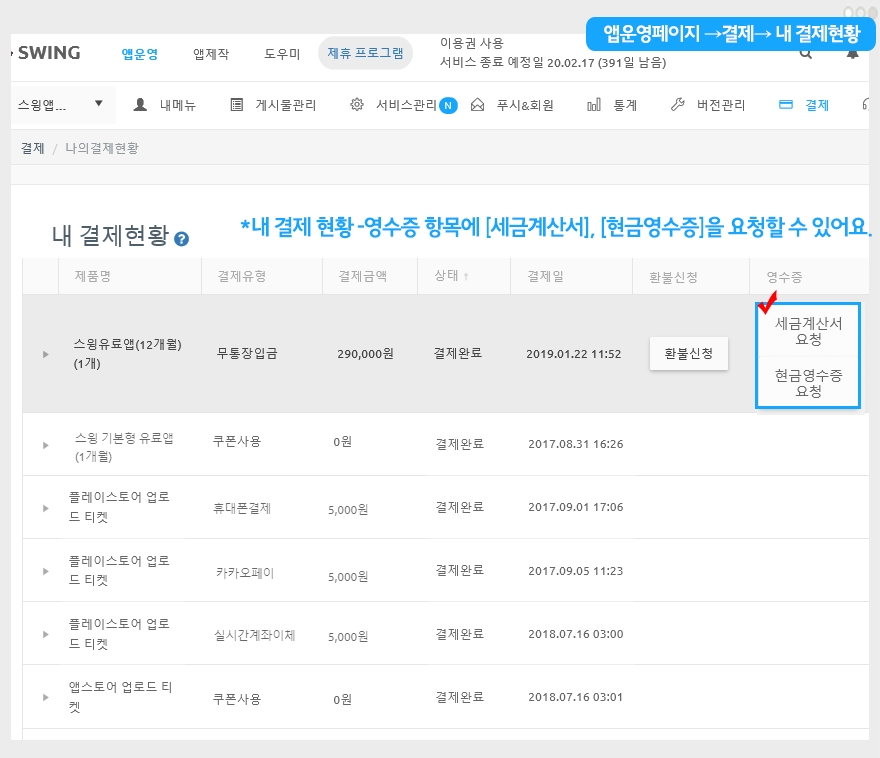Screen dimensions: 880x758
Task: Click the 푸시&회원 envelope icon
Action: point(477,104)
